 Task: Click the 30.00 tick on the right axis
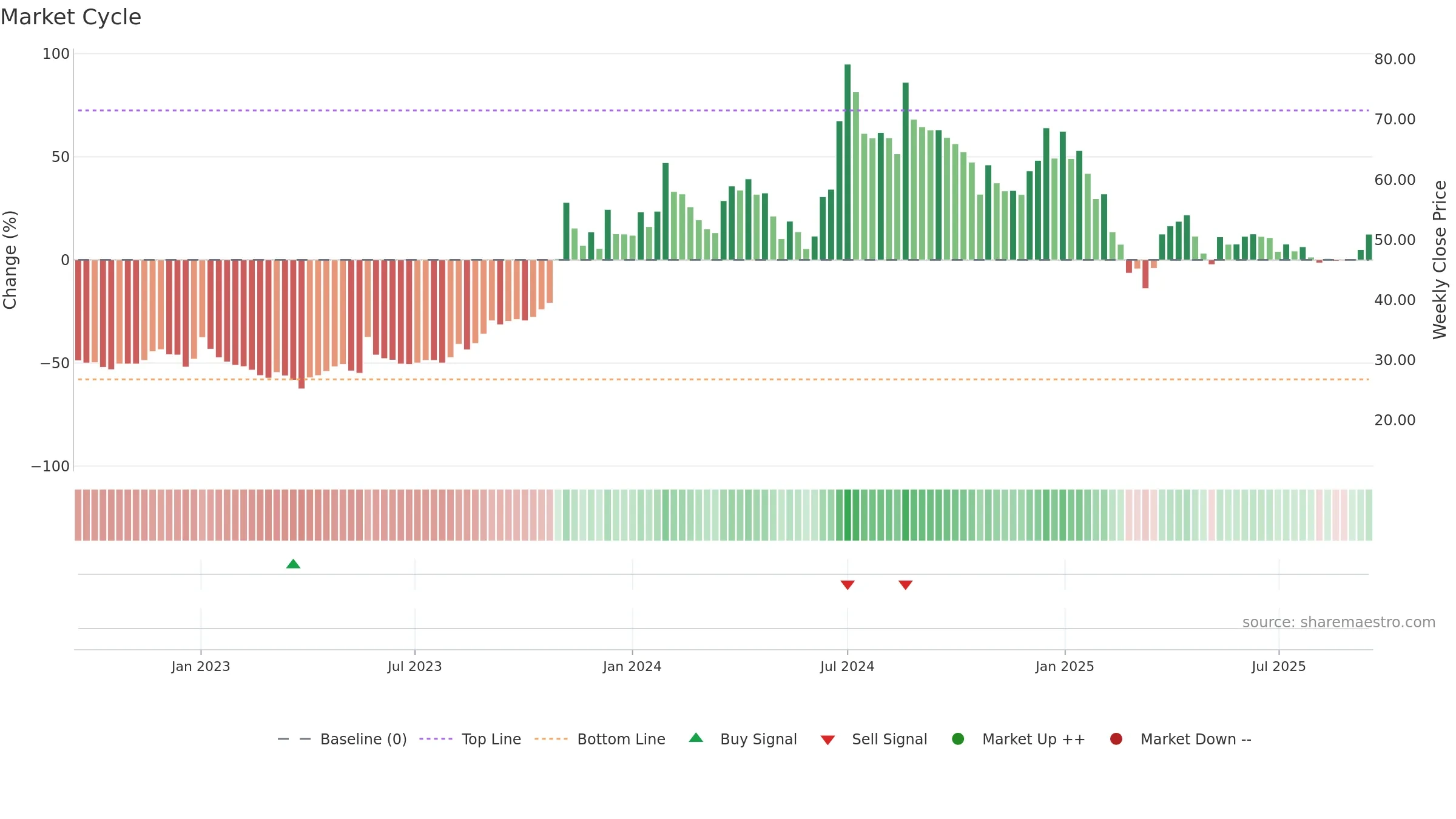(x=1395, y=360)
